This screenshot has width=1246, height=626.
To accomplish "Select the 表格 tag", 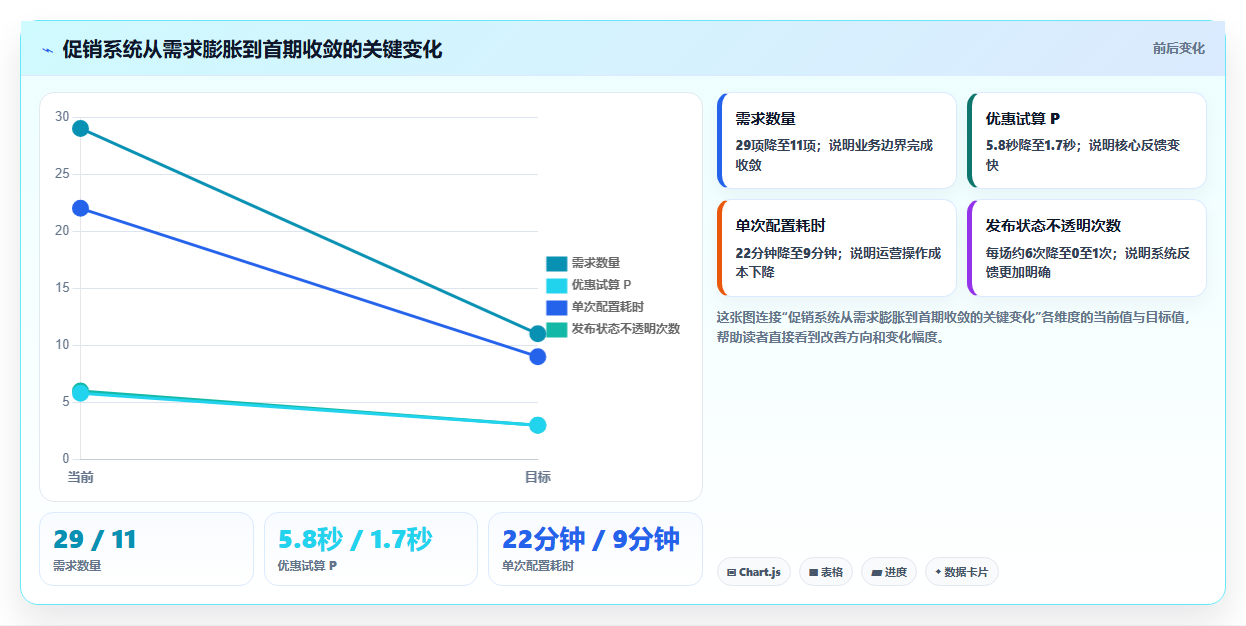I will click(826, 572).
